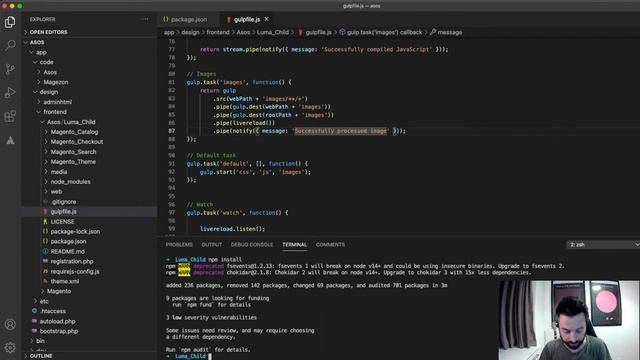
Task: Open the Search view in activity bar
Action: pos(10,45)
